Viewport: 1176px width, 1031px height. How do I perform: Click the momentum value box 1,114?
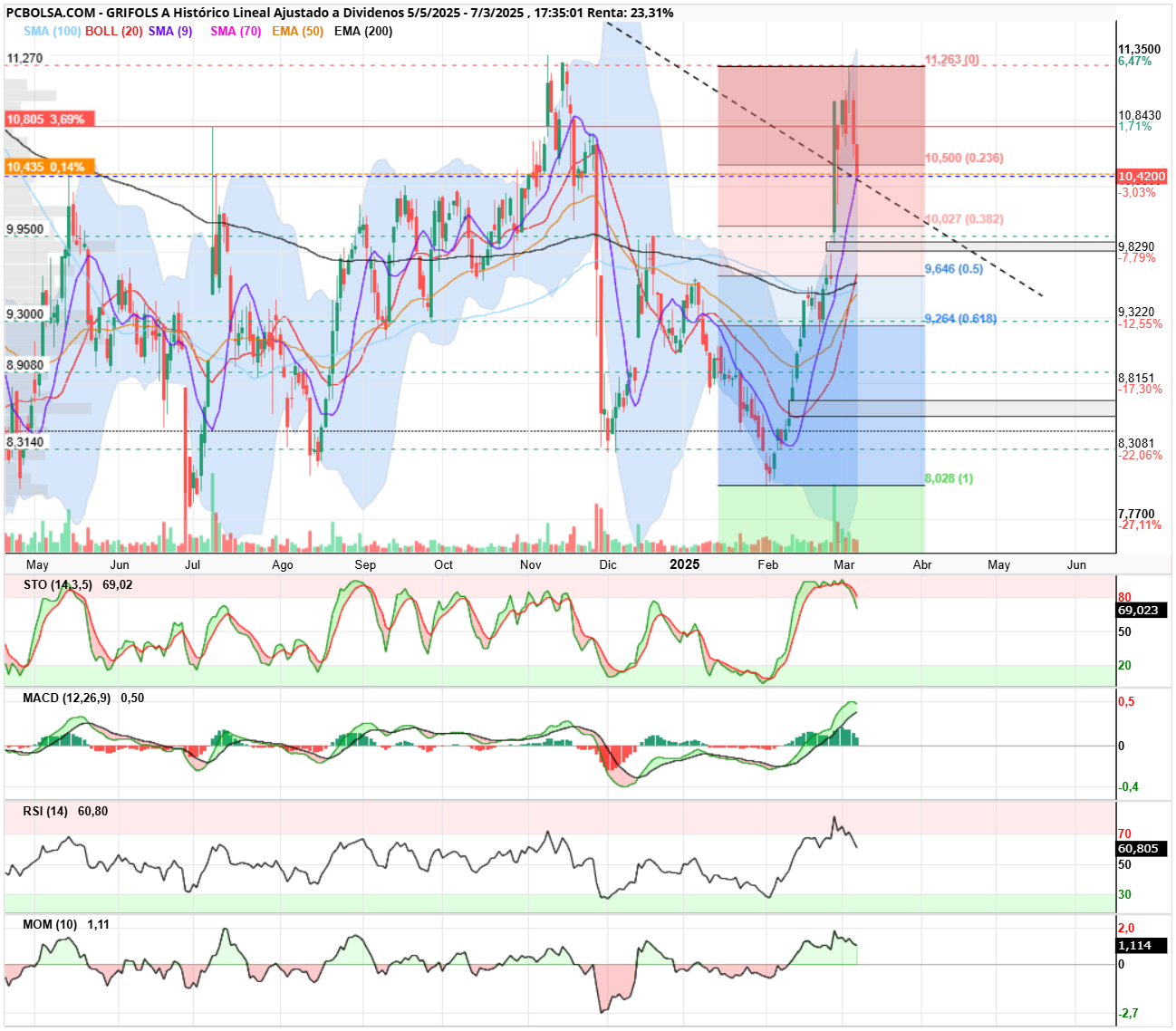point(1142,945)
